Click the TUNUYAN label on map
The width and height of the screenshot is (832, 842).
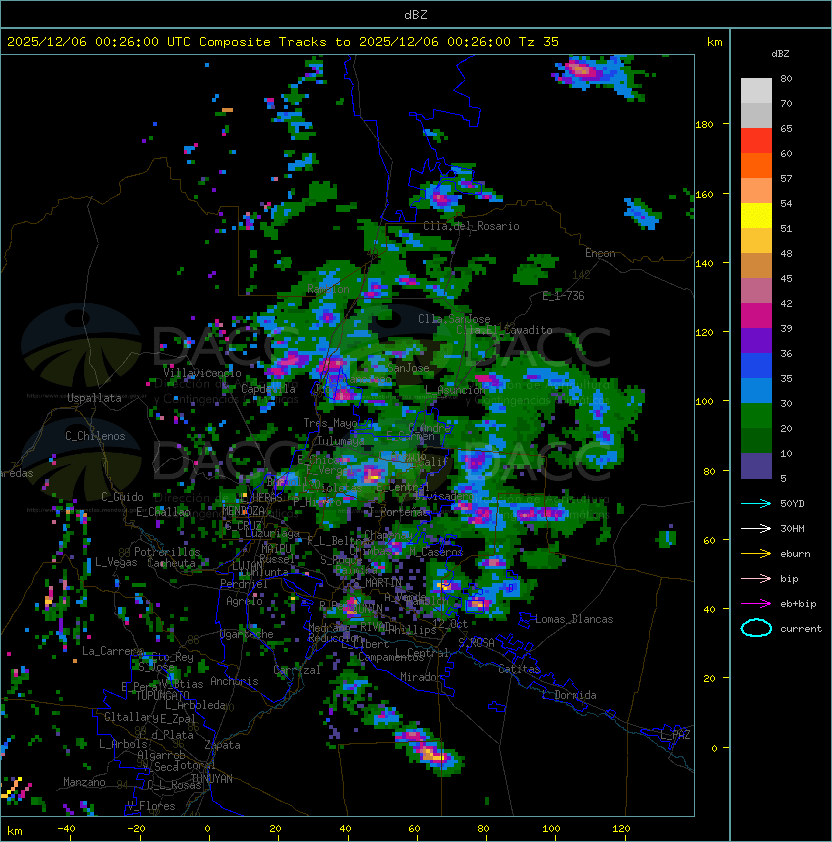212,779
